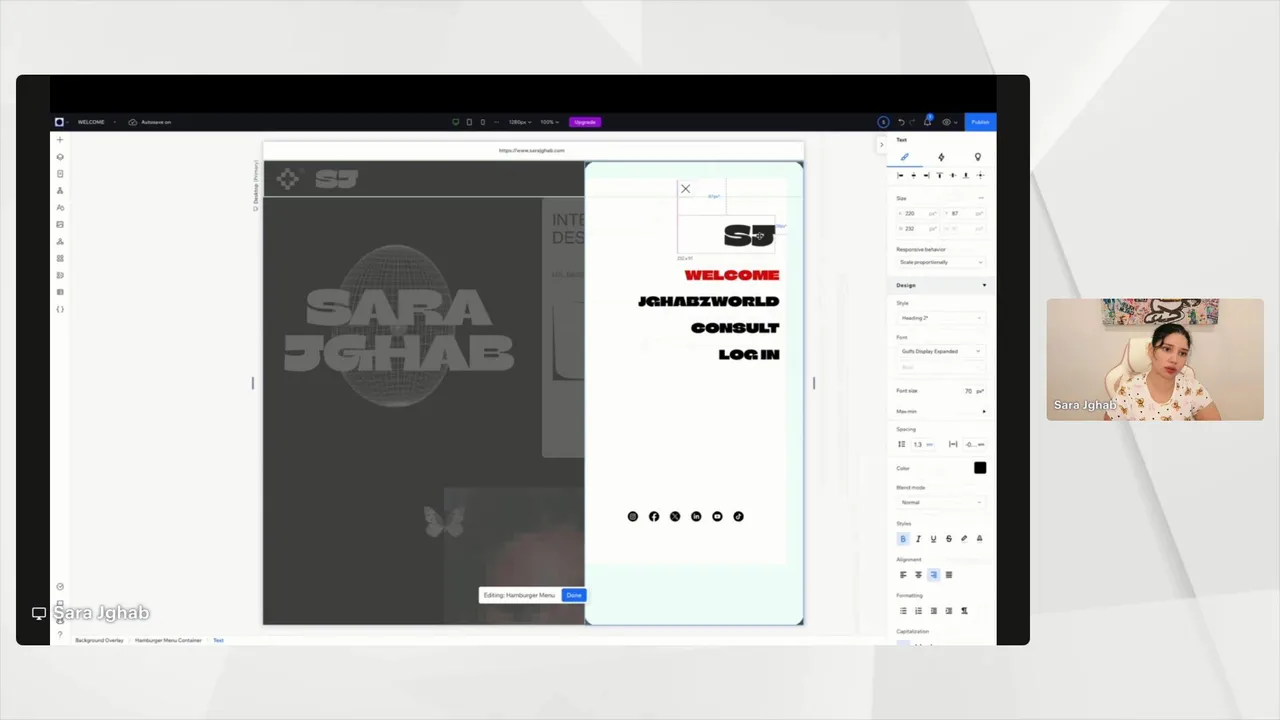The height and width of the screenshot is (720, 1280).
Task: Open Responsive behavior Scale proportionally dropdown
Action: tap(940, 262)
